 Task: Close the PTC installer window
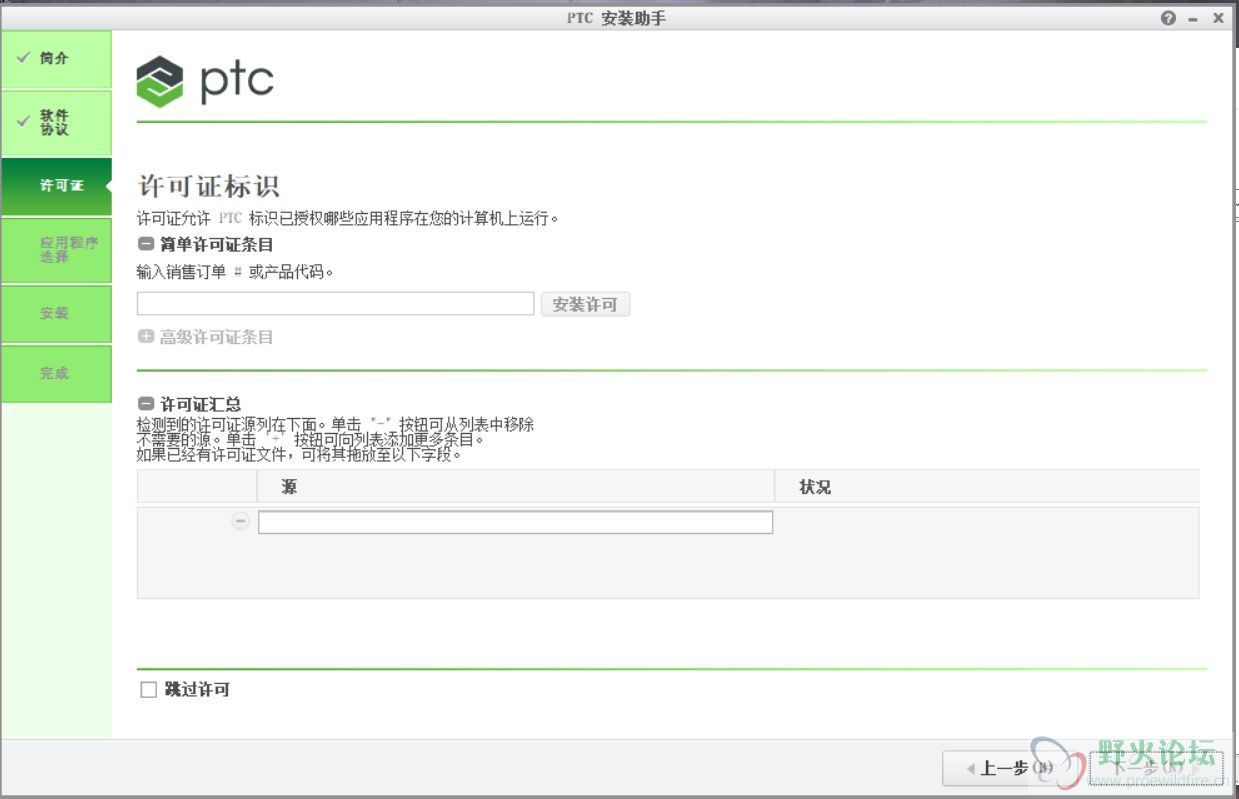click(1219, 18)
